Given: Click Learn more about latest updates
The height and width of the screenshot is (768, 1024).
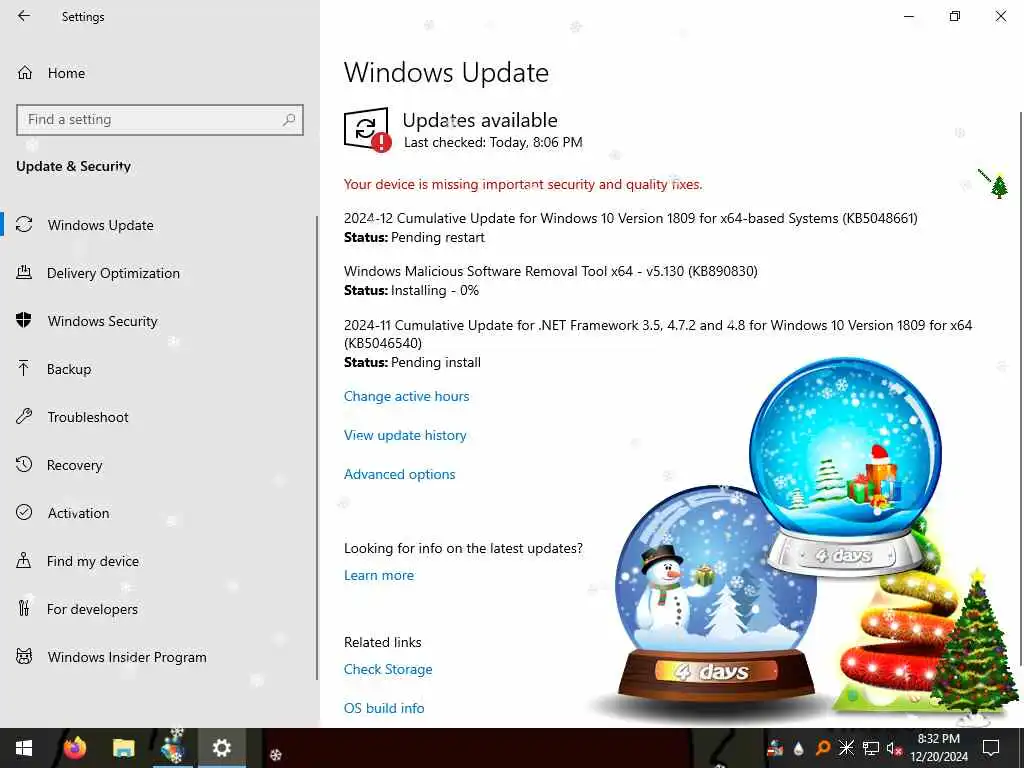Looking at the screenshot, I should [x=379, y=575].
